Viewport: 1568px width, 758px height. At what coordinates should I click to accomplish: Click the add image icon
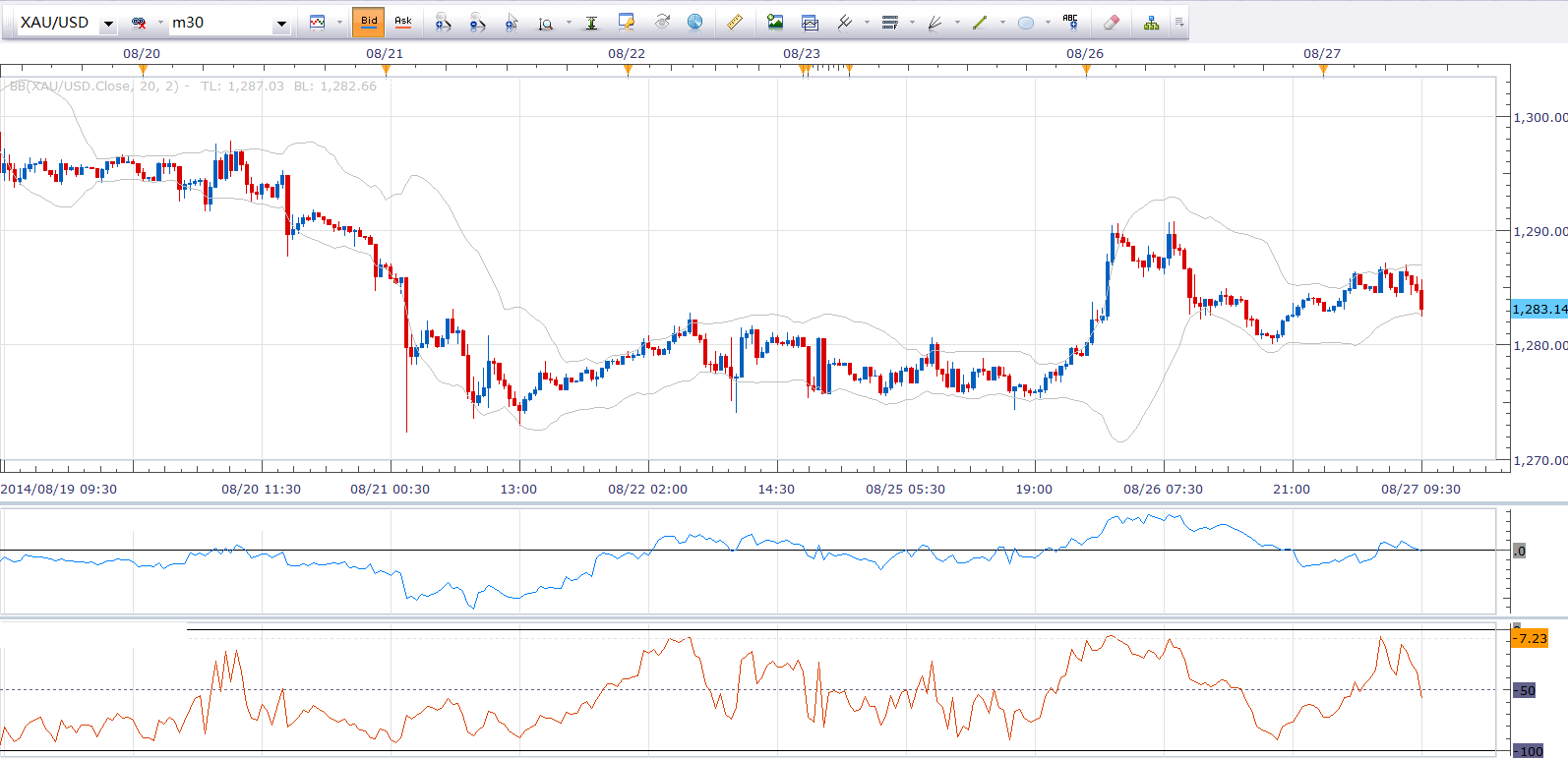click(x=775, y=22)
